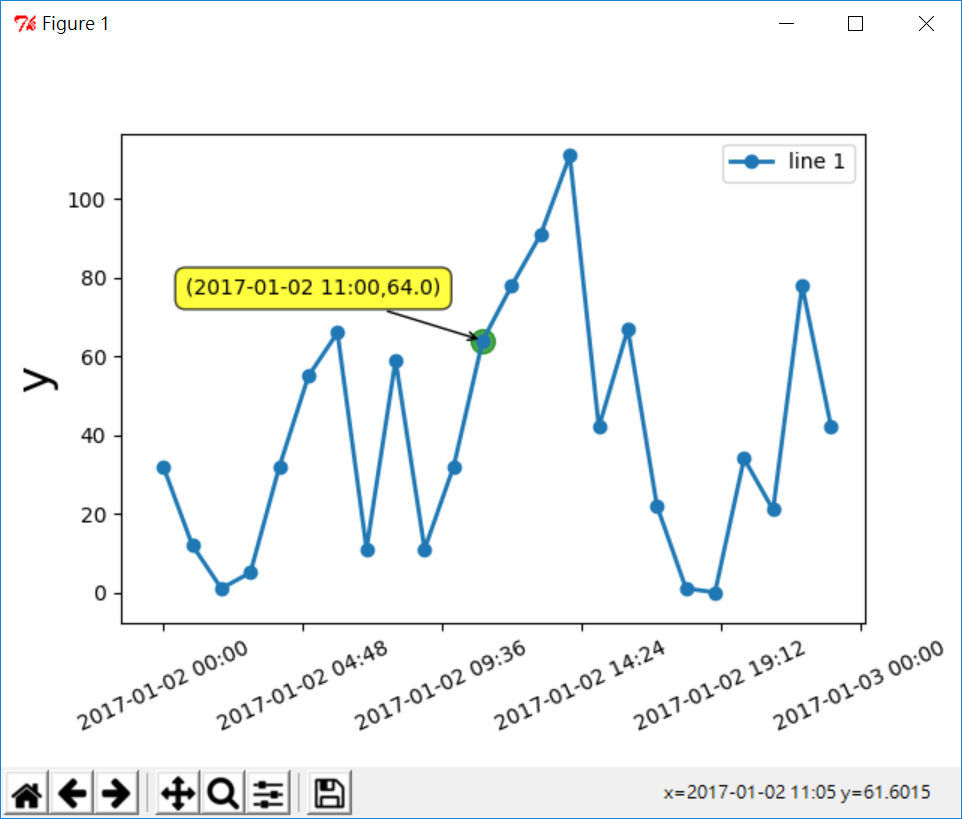The image size is (962, 819).
Task: Activate the Zoom to rectangle magnifier
Action: click(223, 794)
